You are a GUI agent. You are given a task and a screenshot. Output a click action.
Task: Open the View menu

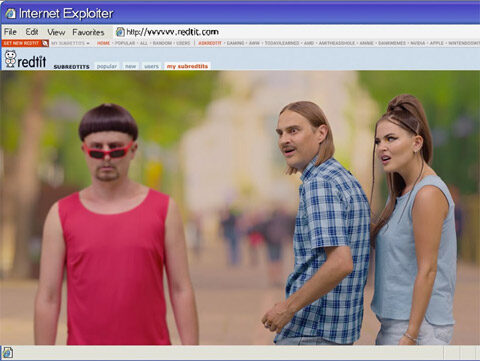56,32
